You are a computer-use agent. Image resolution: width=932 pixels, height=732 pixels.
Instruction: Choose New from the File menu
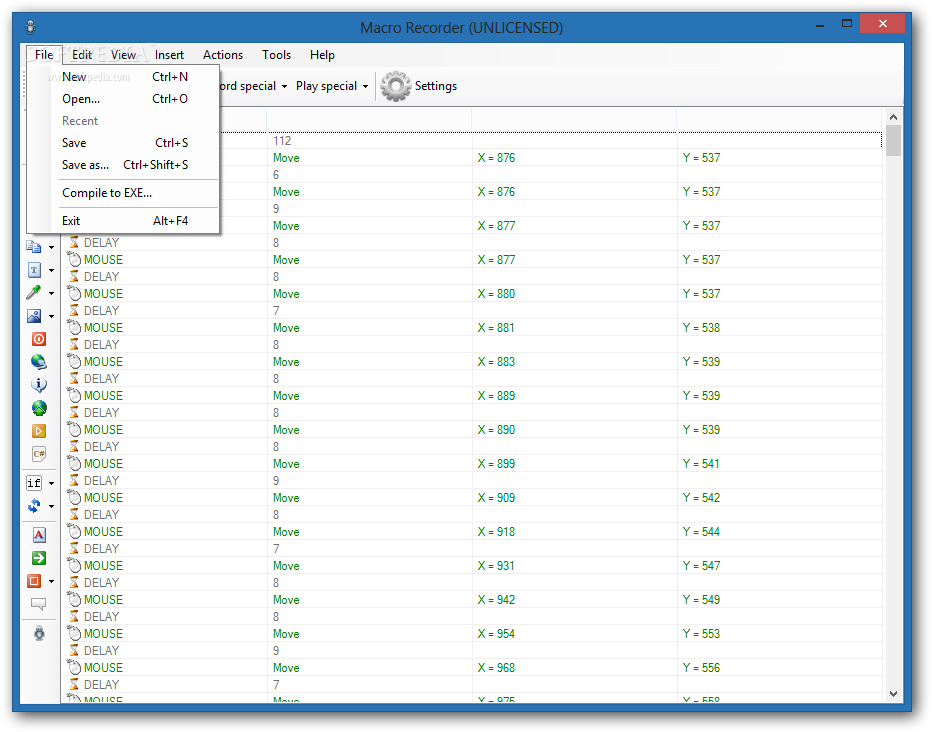[125, 77]
